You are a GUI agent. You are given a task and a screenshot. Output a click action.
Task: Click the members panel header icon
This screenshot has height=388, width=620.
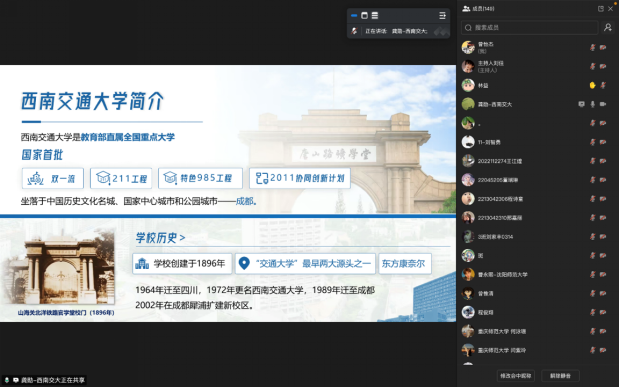[466, 8]
